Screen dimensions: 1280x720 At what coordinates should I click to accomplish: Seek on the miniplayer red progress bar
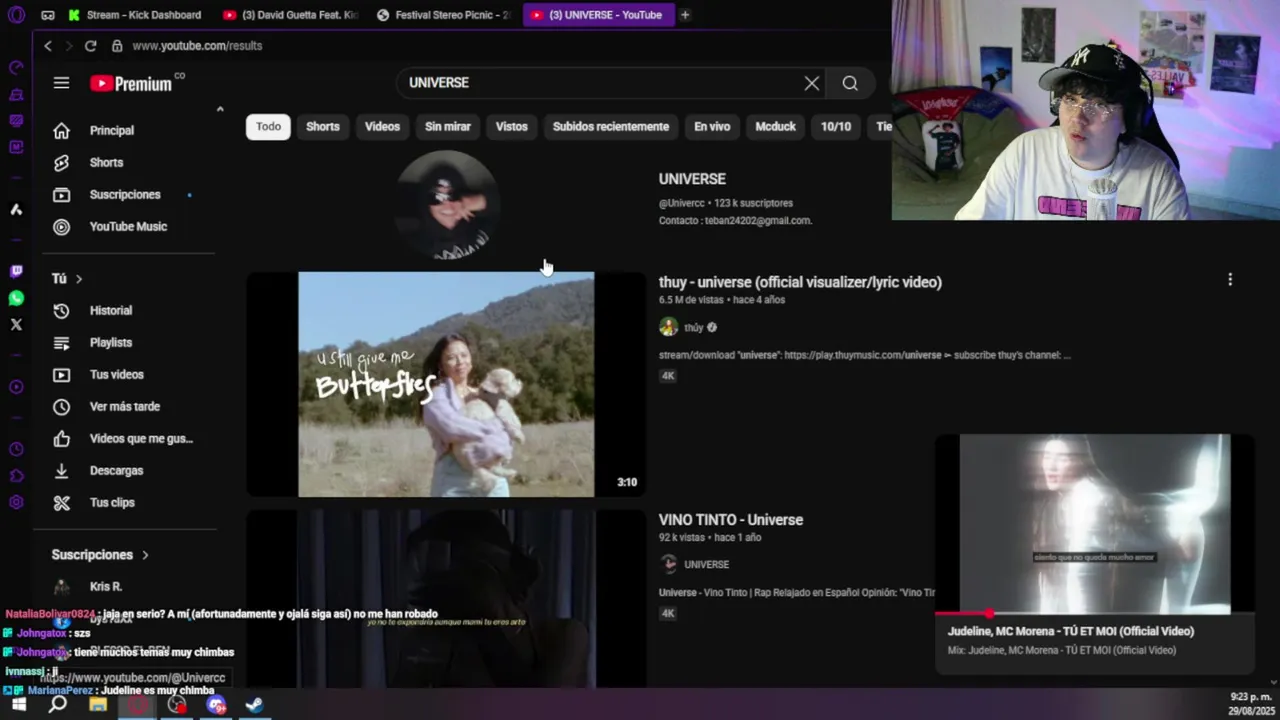[x=1094, y=613]
